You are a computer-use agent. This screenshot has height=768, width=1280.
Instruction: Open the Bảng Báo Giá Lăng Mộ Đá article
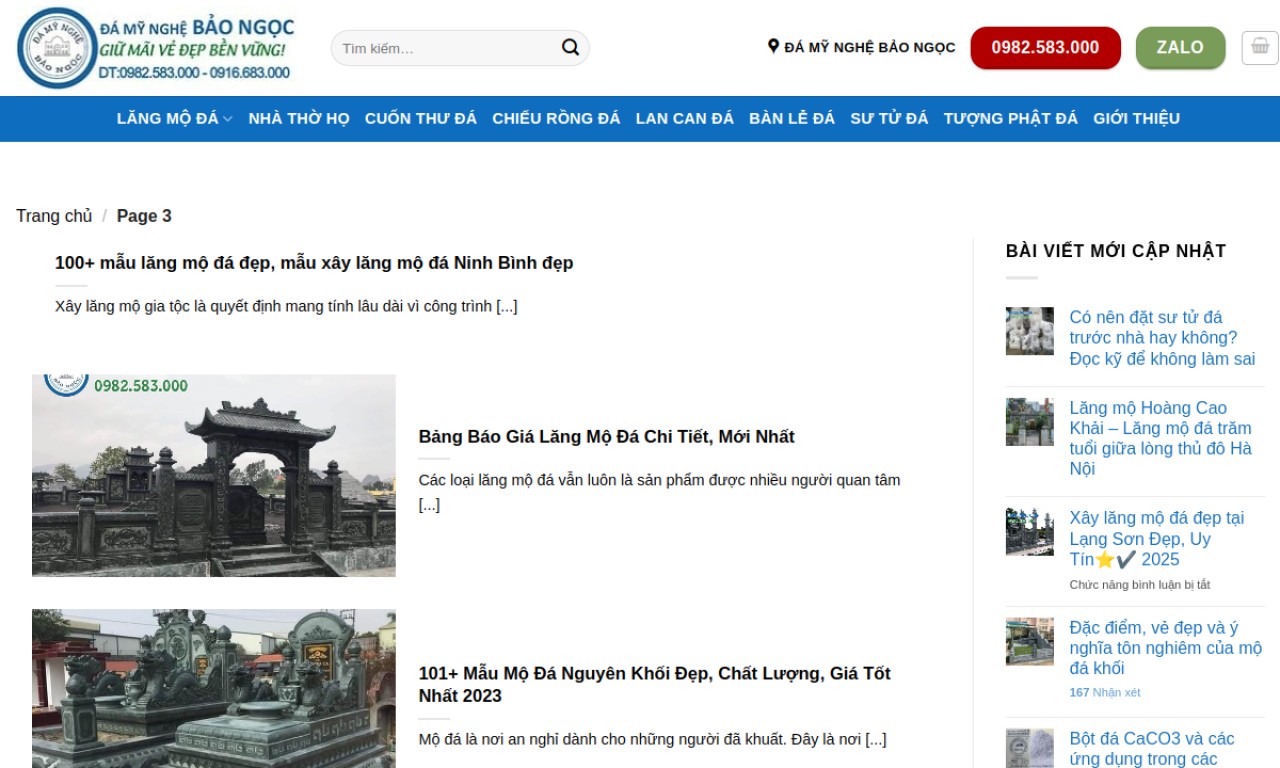606,437
